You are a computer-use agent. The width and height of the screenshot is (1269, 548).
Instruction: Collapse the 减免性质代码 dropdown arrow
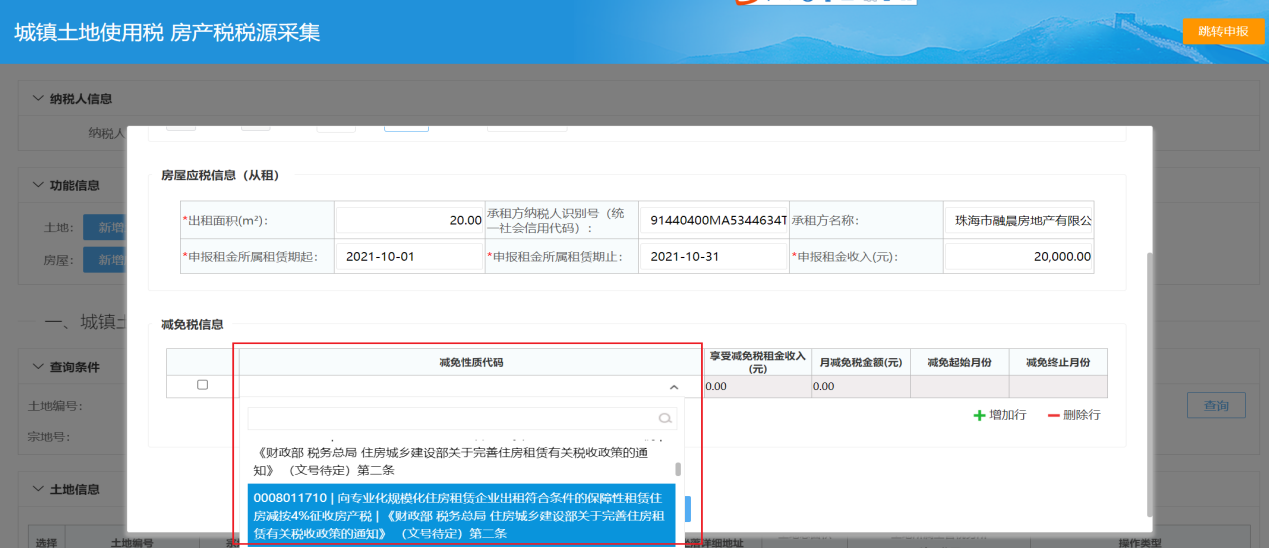pos(673,387)
